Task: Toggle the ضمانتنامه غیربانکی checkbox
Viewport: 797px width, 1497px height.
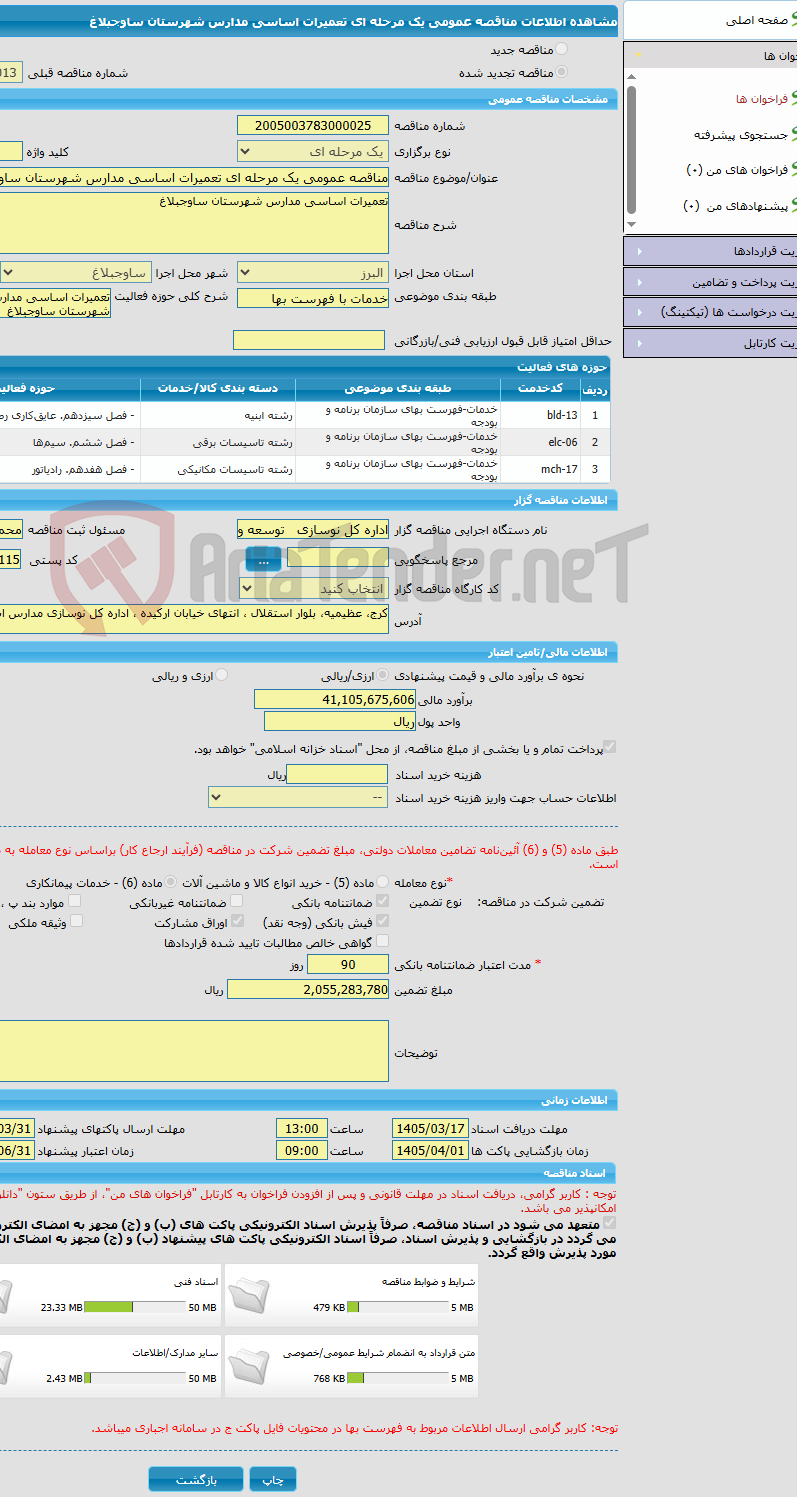Action: [236, 901]
